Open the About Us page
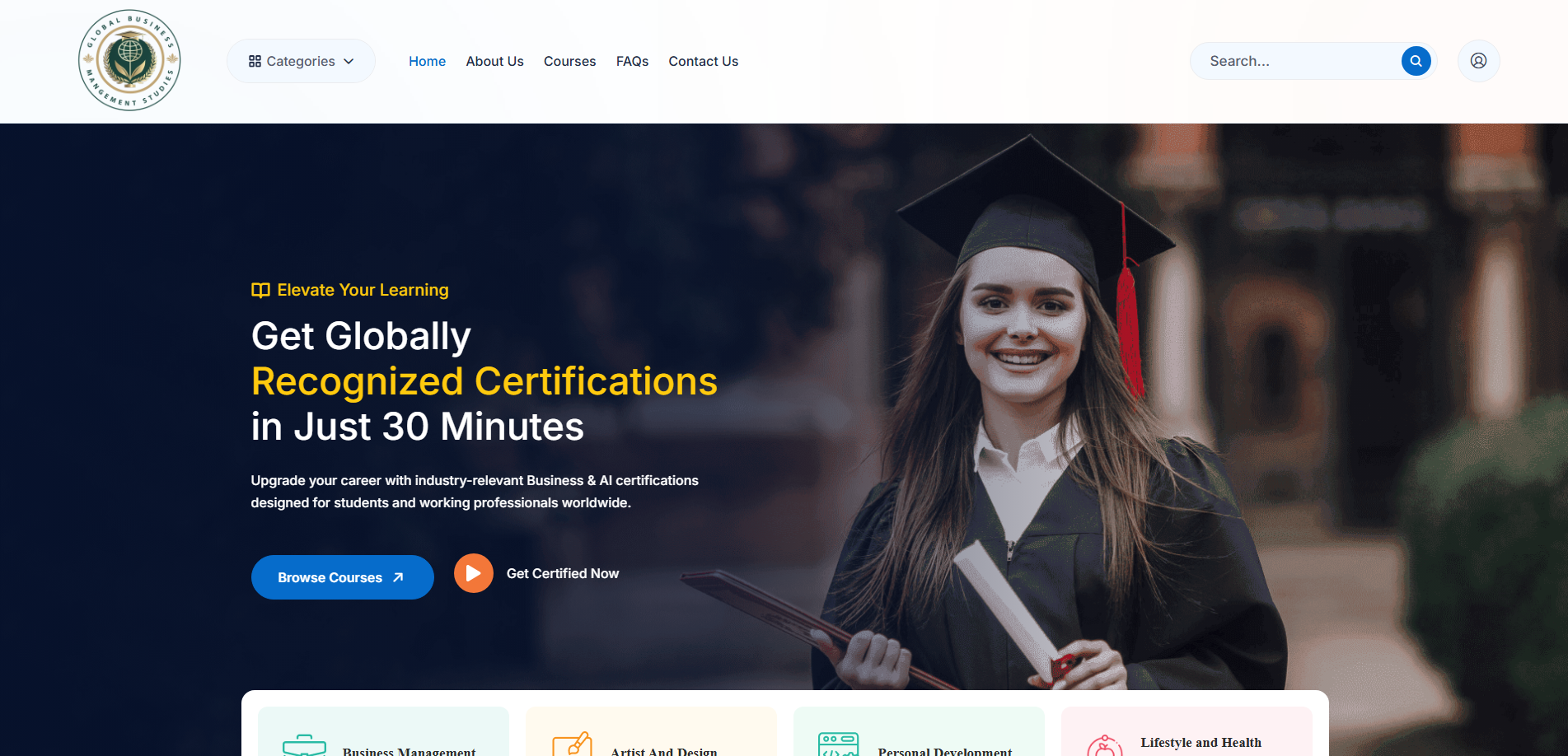This screenshot has height=756, width=1568. (x=494, y=61)
